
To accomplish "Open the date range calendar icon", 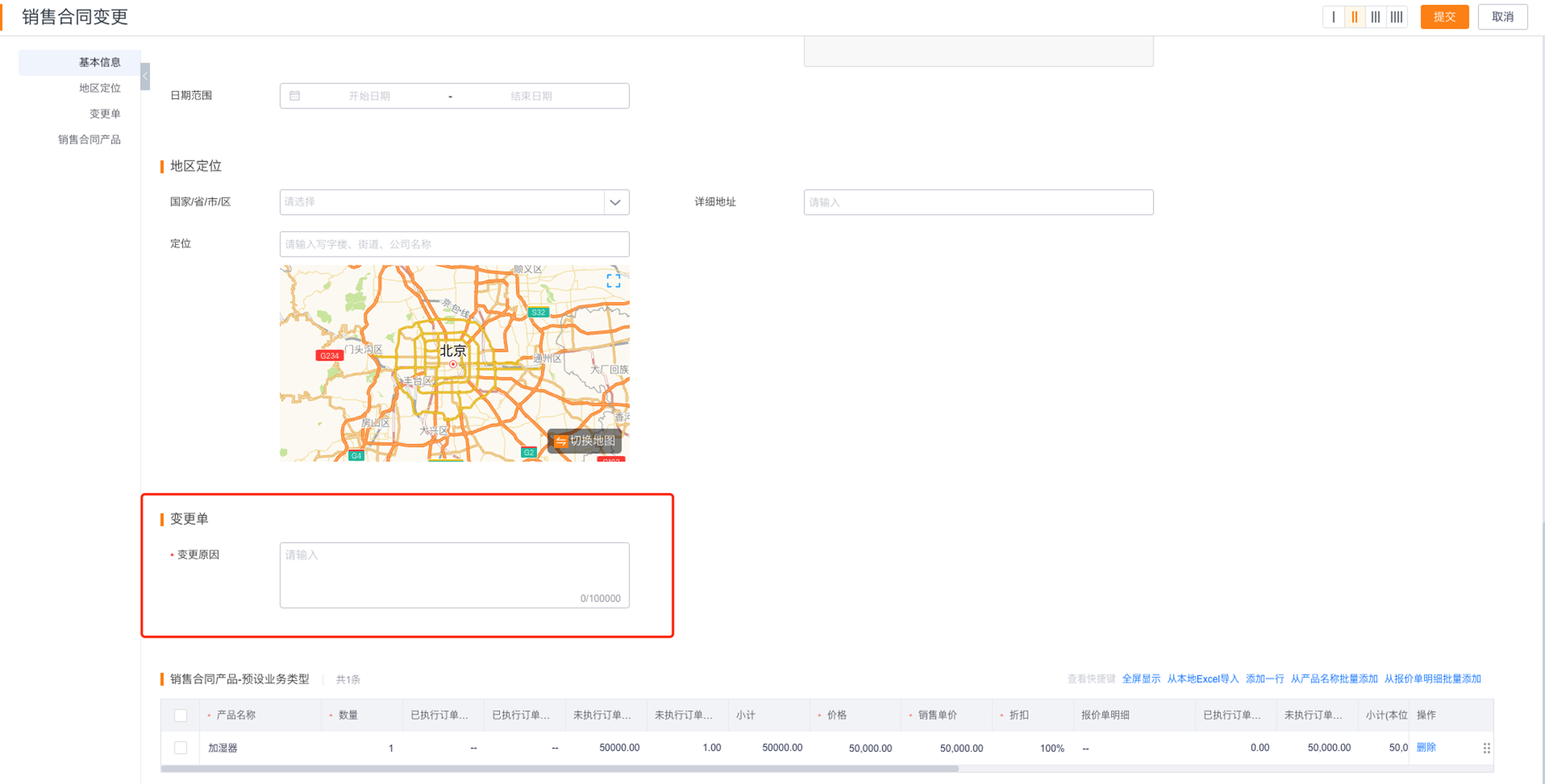I will pos(295,96).
